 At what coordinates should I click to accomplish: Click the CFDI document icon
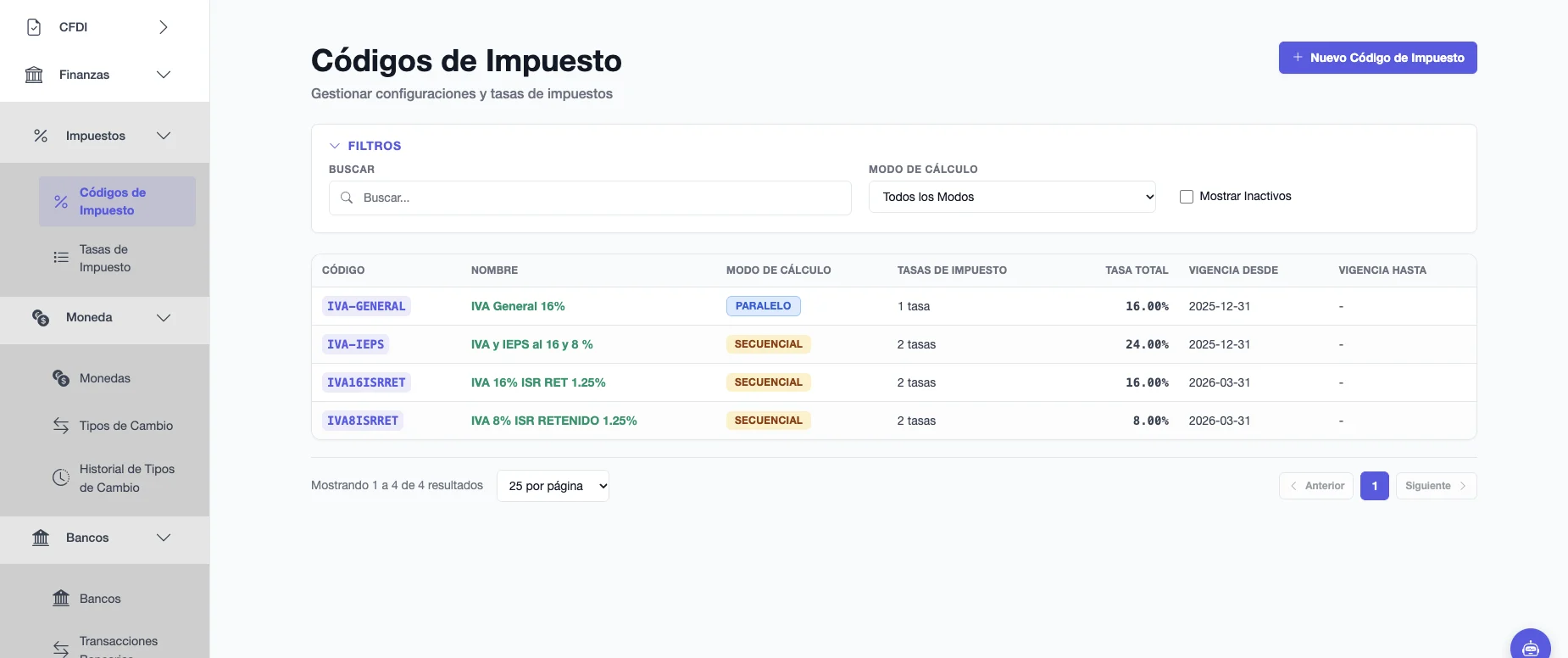point(34,27)
